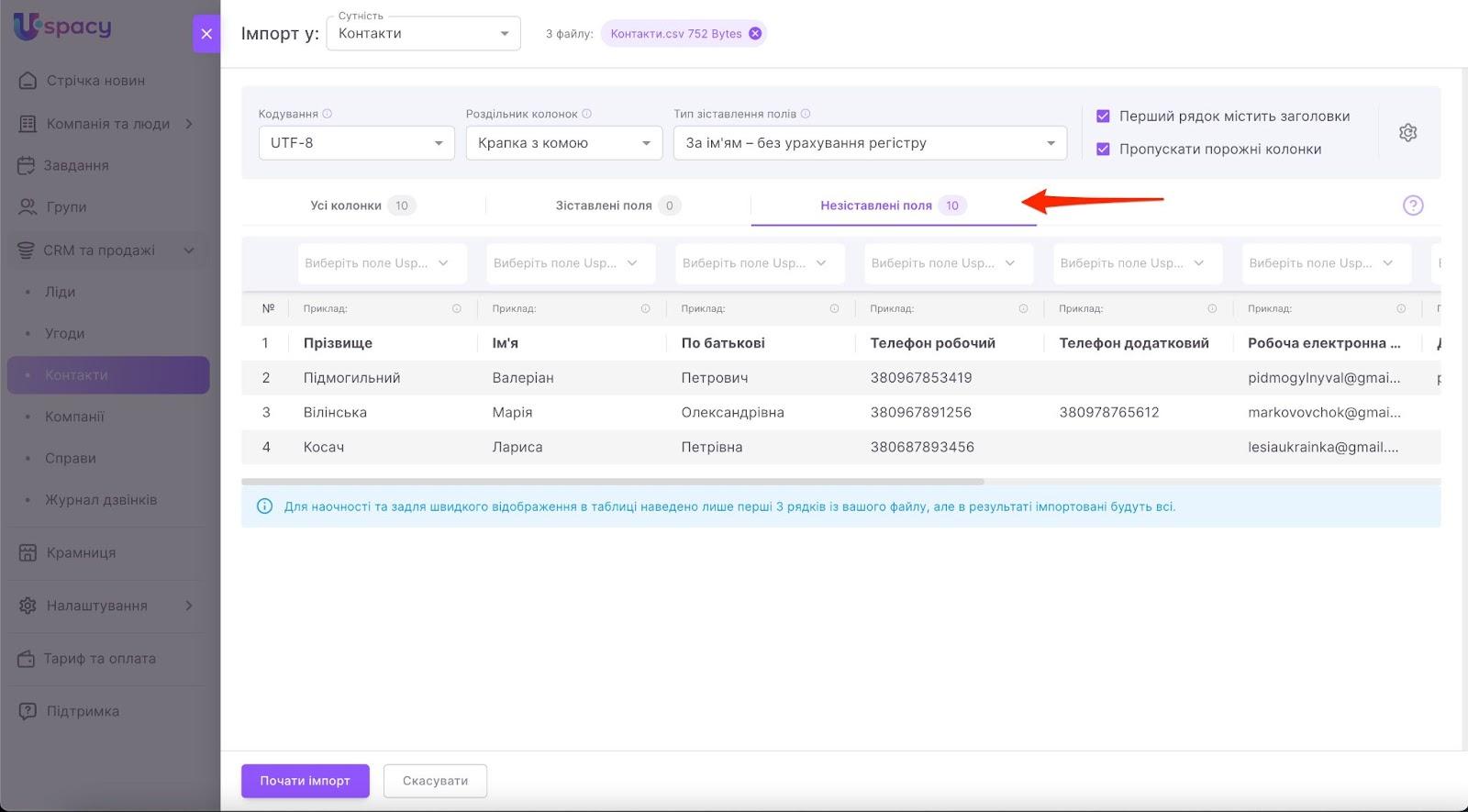Click the info icon next to Кодування
The width and height of the screenshot is (1468, 812).
click(x=328, y=114)
